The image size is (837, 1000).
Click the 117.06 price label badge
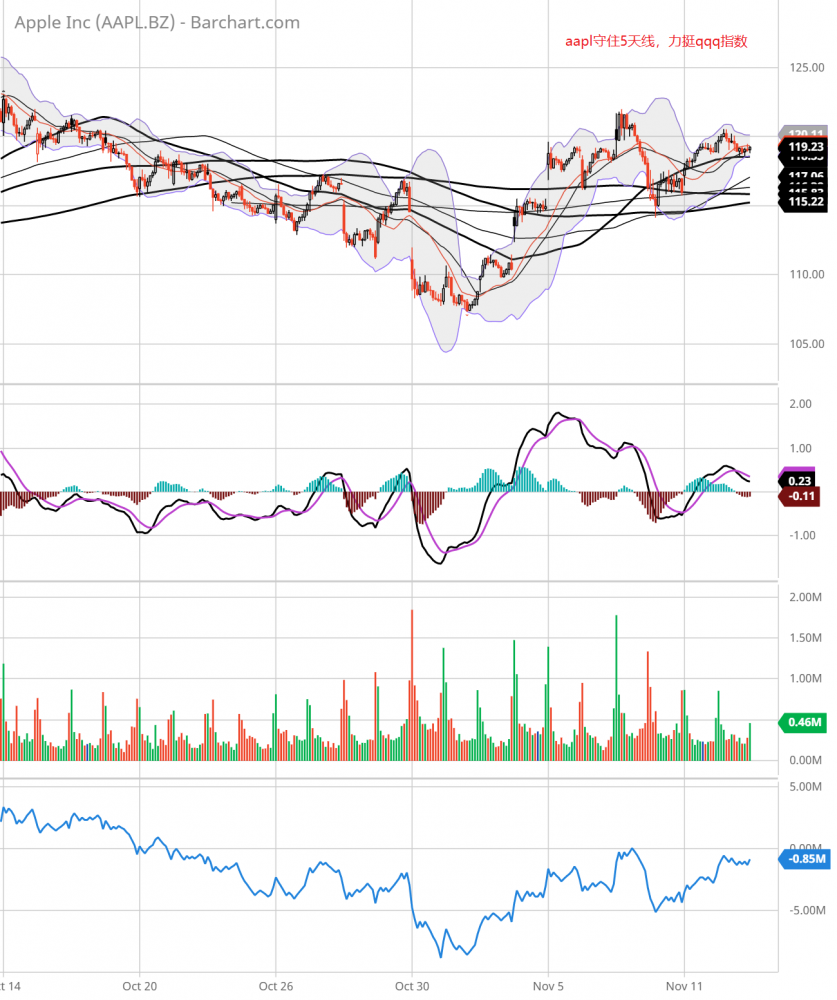805,175
